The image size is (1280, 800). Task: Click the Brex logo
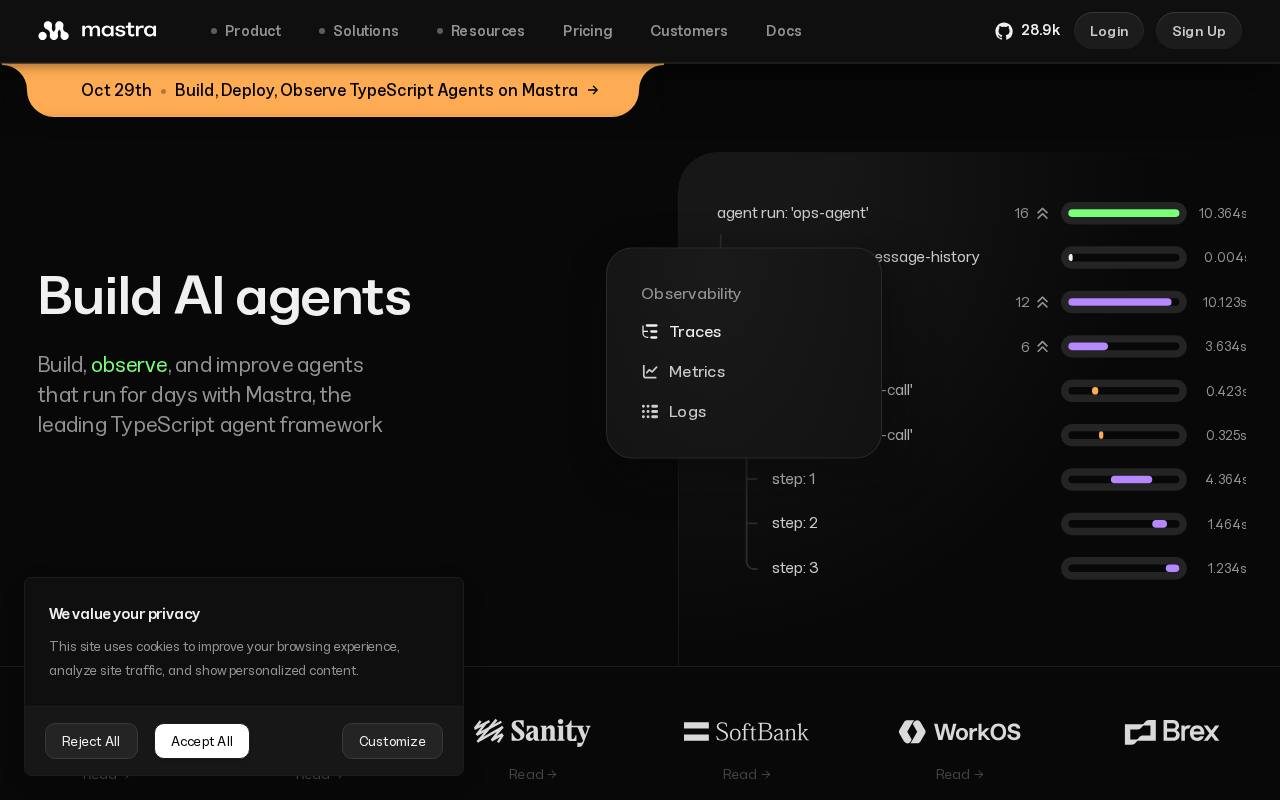click(x=1172, y=732)
